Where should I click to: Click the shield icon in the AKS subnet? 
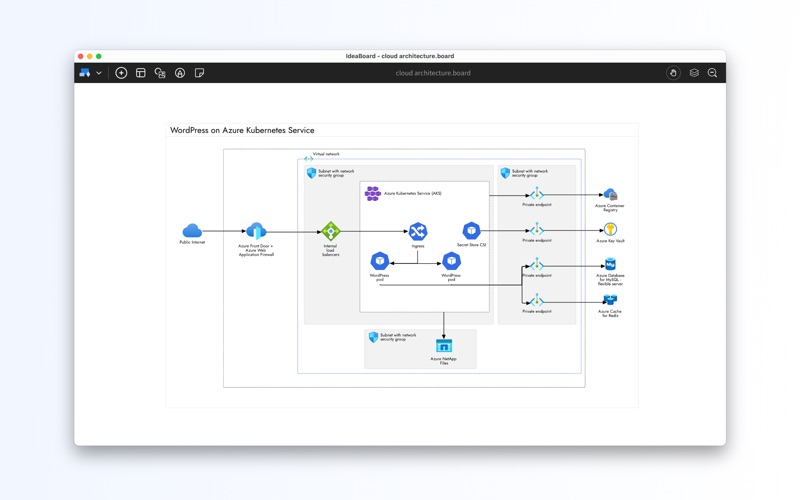[311, 173]
